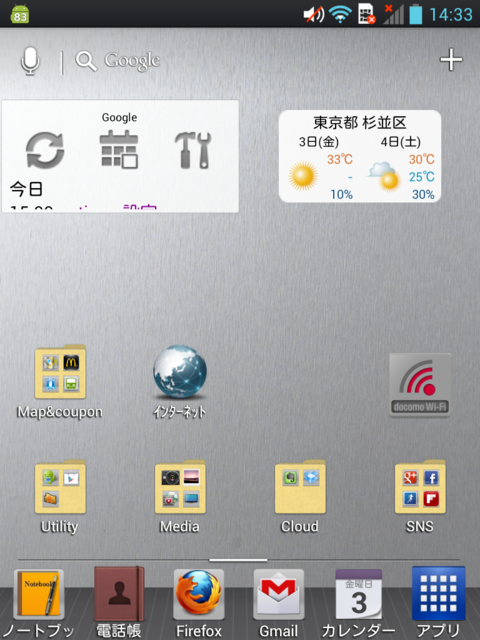The width and height of the screenshot is (480, 640).
Task: Tap the battery status icon
Action: [416, 14]
